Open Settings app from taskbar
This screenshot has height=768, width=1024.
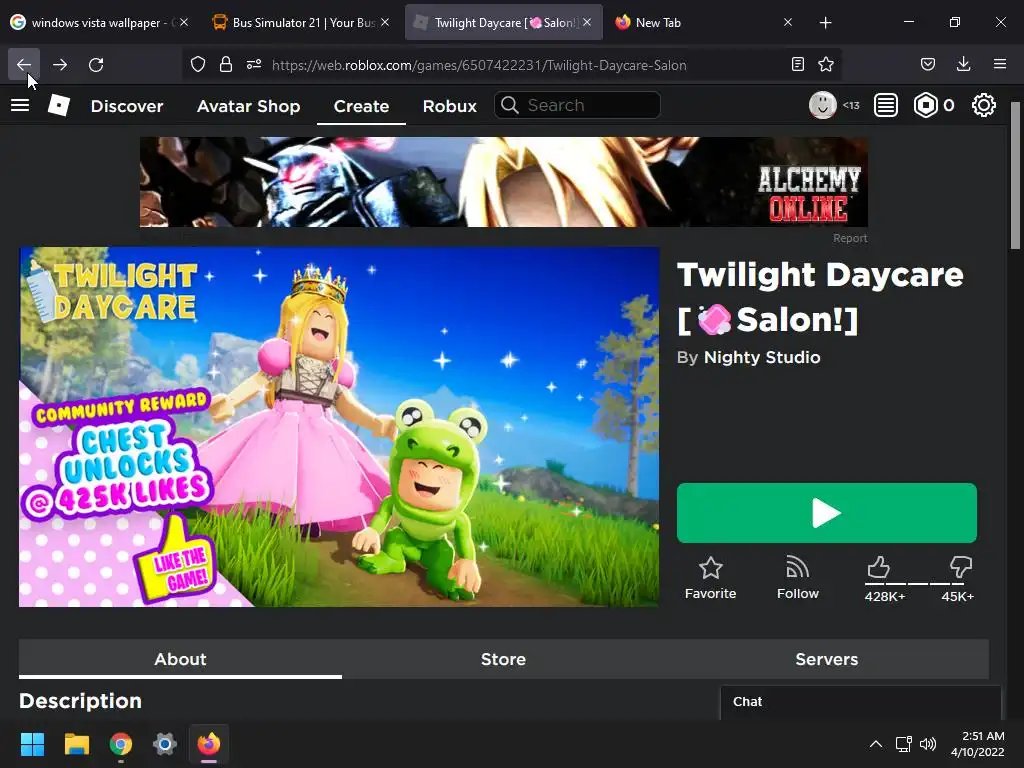pyautogui.click(x=165, y=744)
